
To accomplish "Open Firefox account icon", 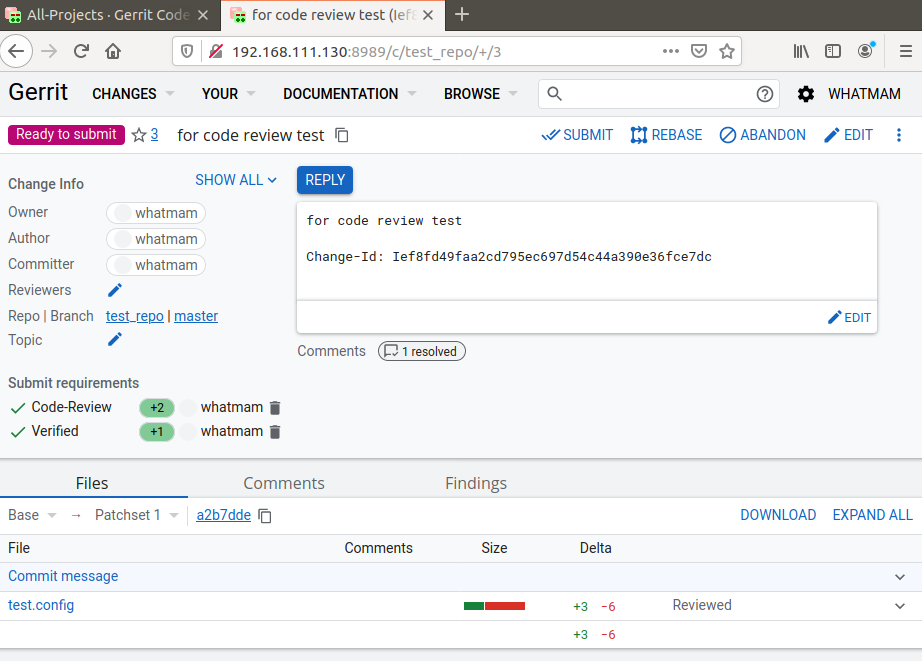I will click(x=865, y=51).
